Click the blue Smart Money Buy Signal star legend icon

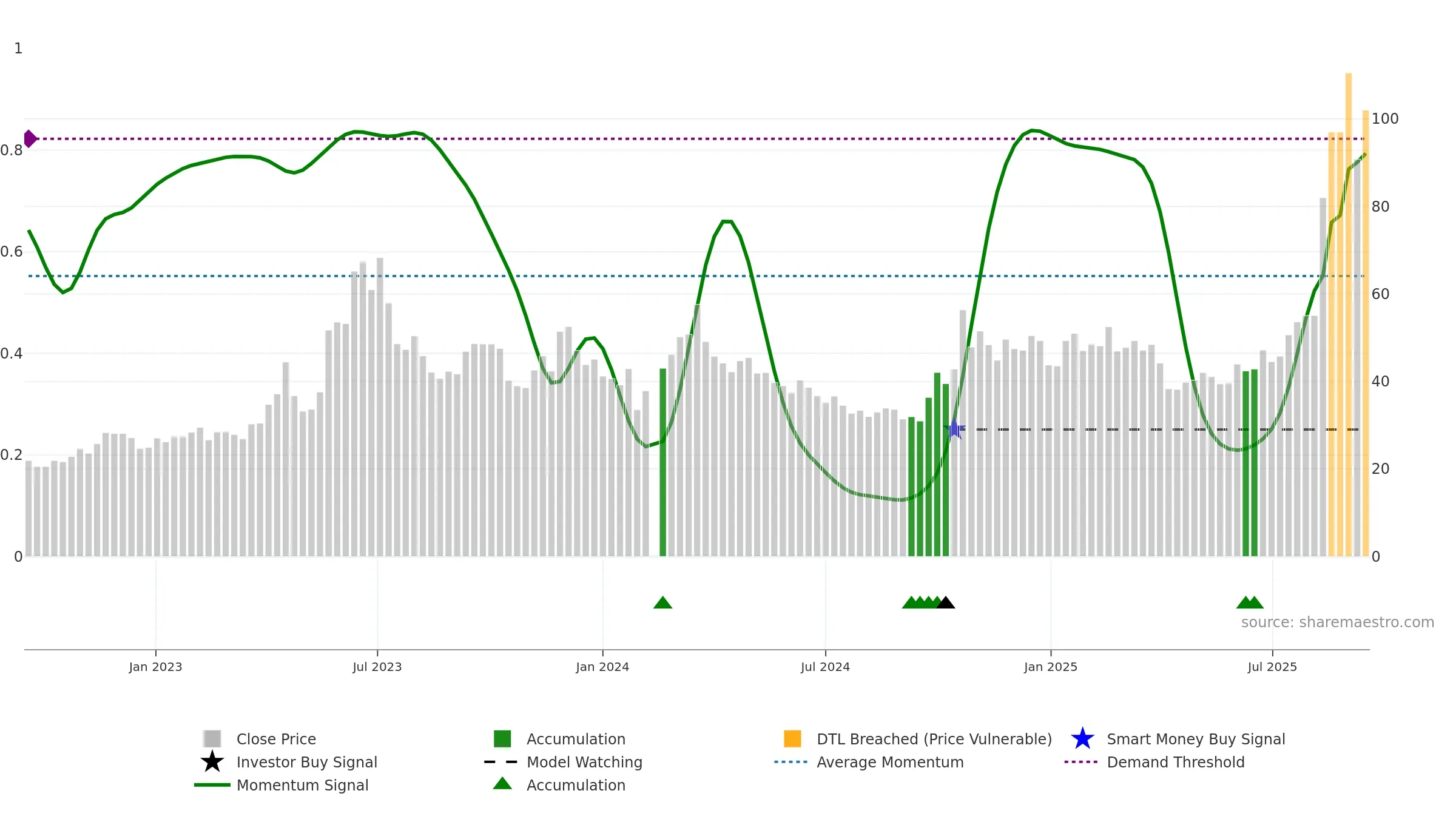click(x=1082, y=739)
